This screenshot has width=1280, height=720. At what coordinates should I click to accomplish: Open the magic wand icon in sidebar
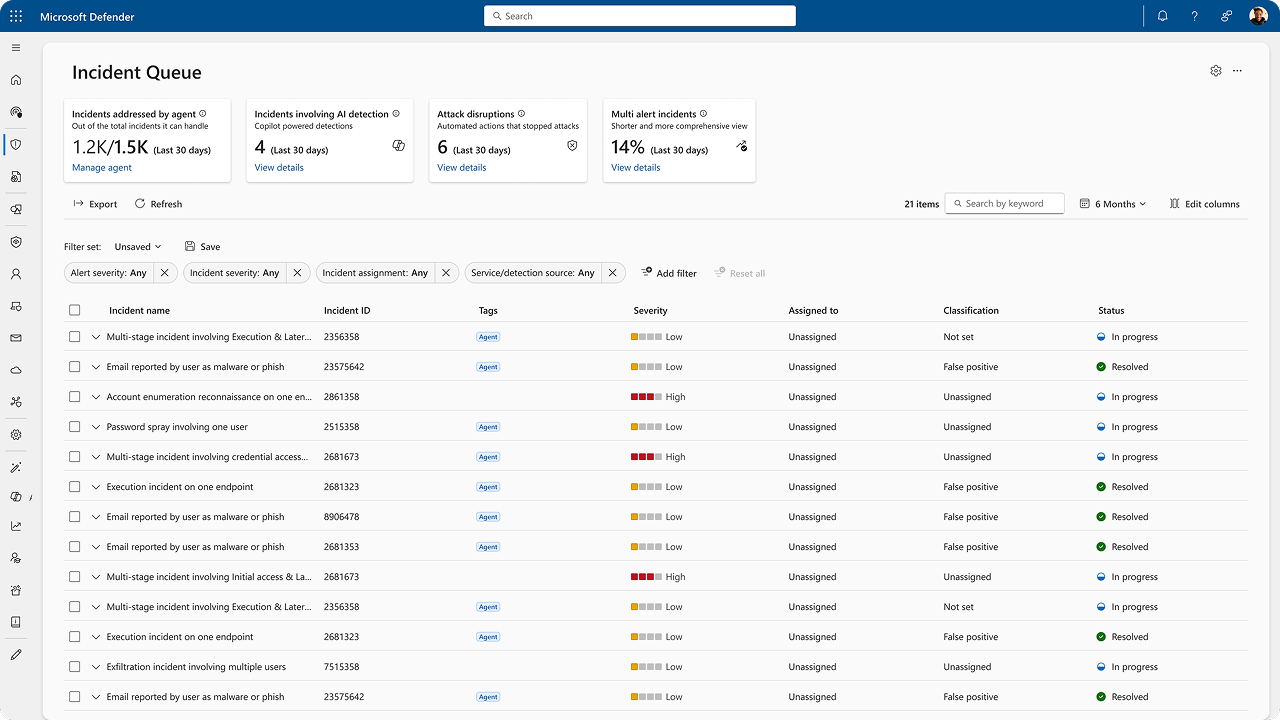click(16, 467)
